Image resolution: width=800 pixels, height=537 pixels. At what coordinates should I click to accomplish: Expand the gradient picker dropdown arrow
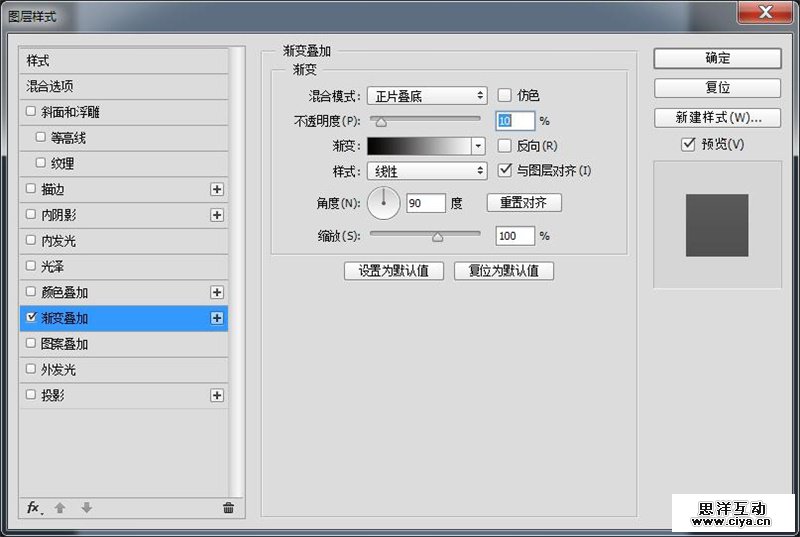coord(478,146)
